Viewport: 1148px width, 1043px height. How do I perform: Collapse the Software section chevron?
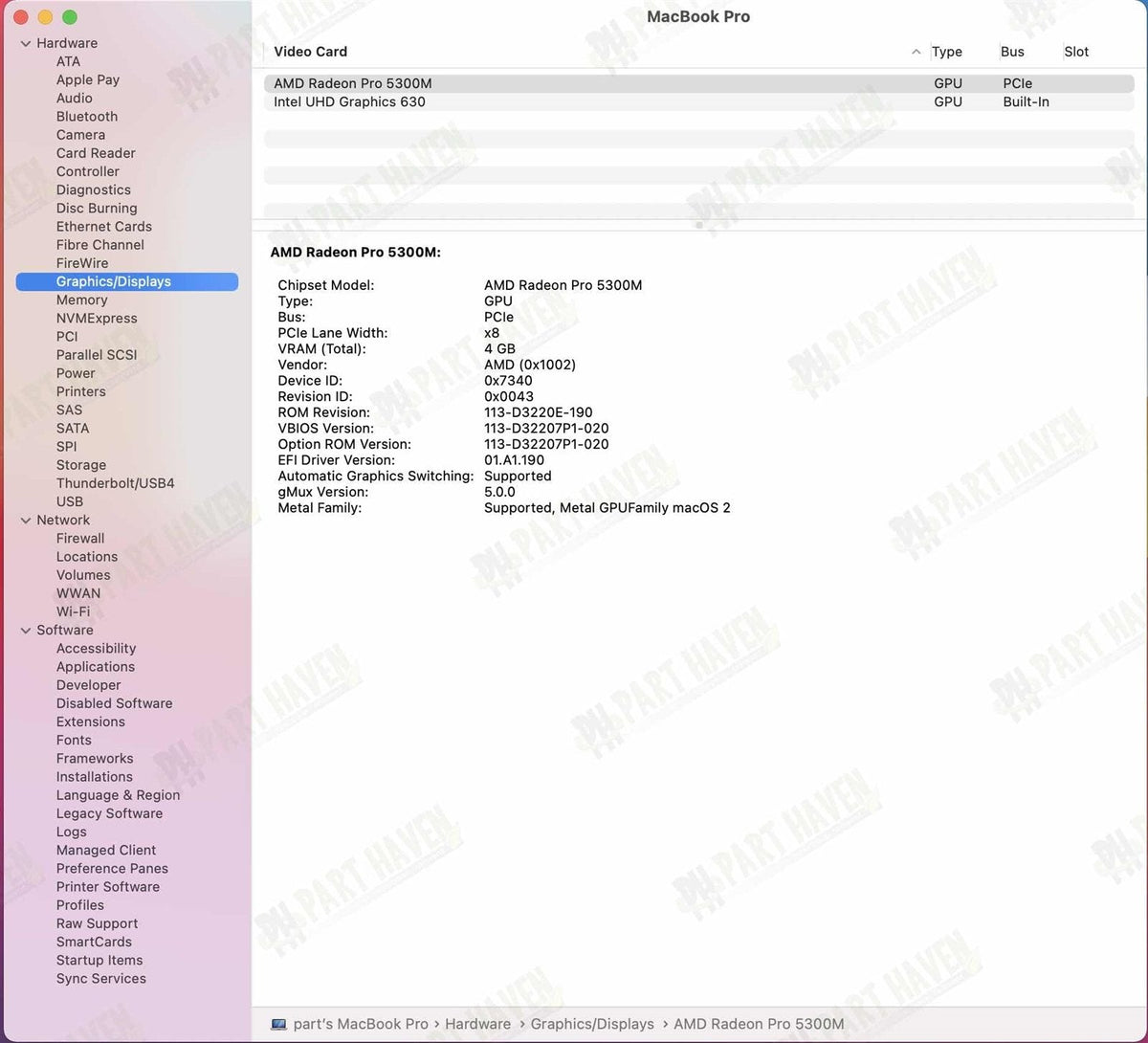pos(26,631)
